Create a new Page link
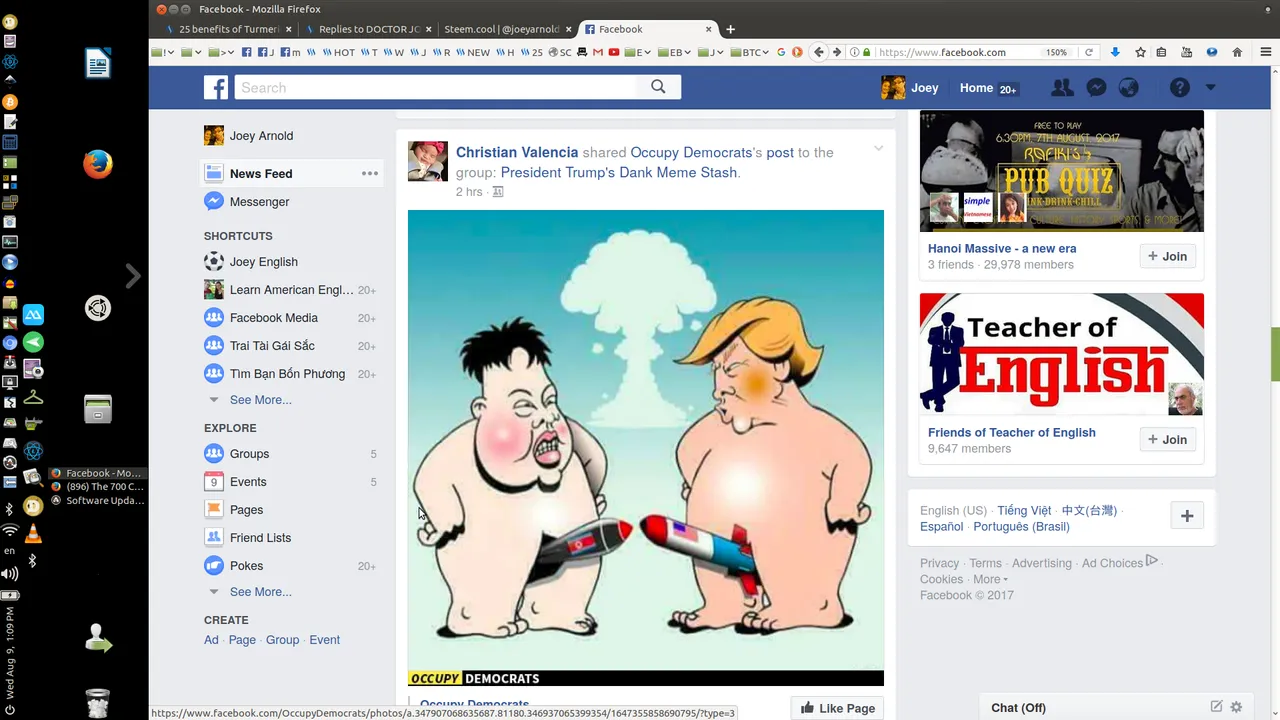 [x=242, y=640]
